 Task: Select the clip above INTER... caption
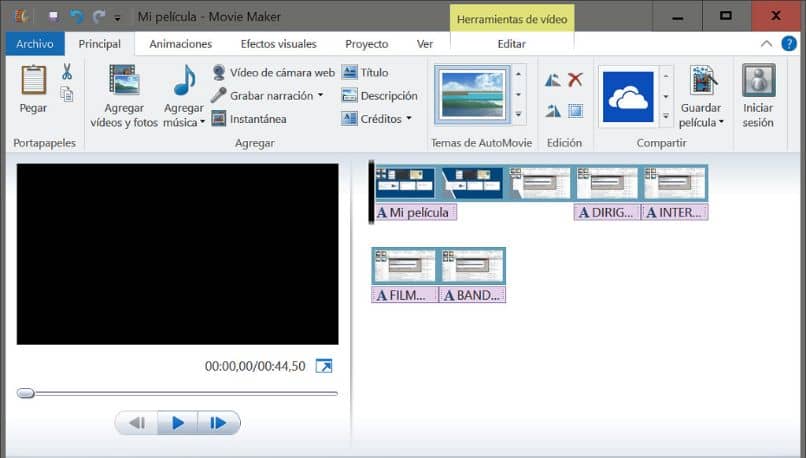click(675, 183)
